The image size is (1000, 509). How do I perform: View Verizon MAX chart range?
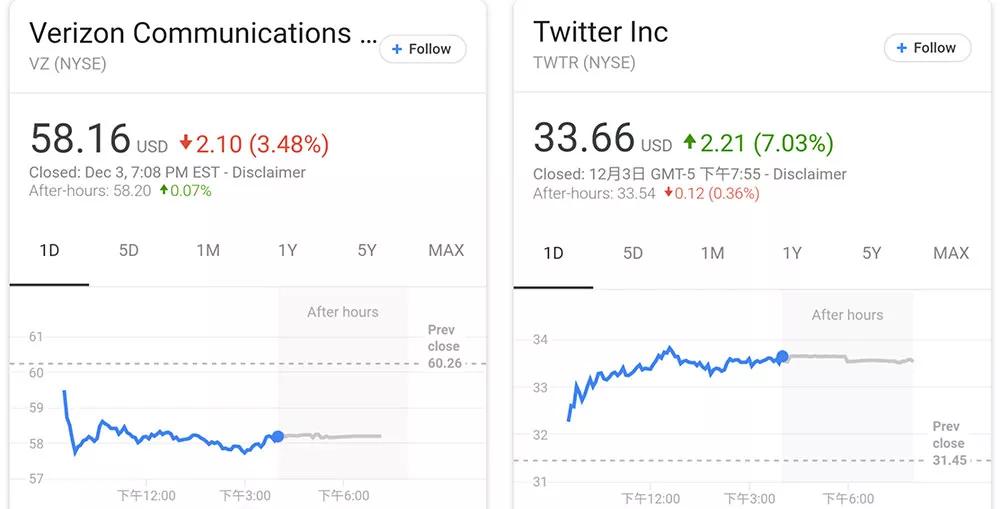[446, 250]
